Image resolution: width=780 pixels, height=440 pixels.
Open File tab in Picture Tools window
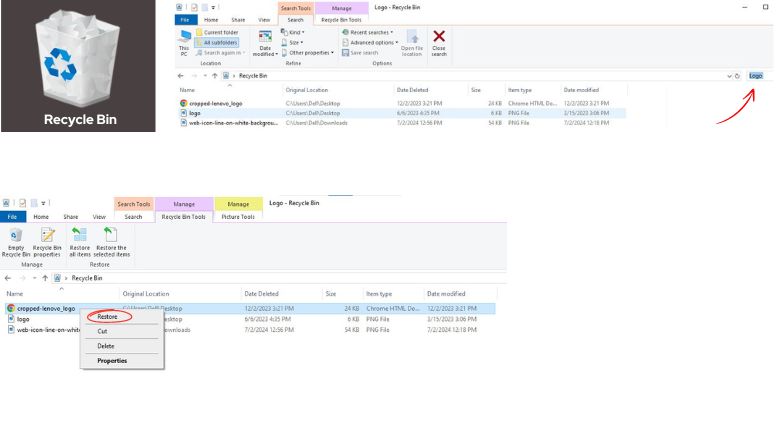pos(12,217)
